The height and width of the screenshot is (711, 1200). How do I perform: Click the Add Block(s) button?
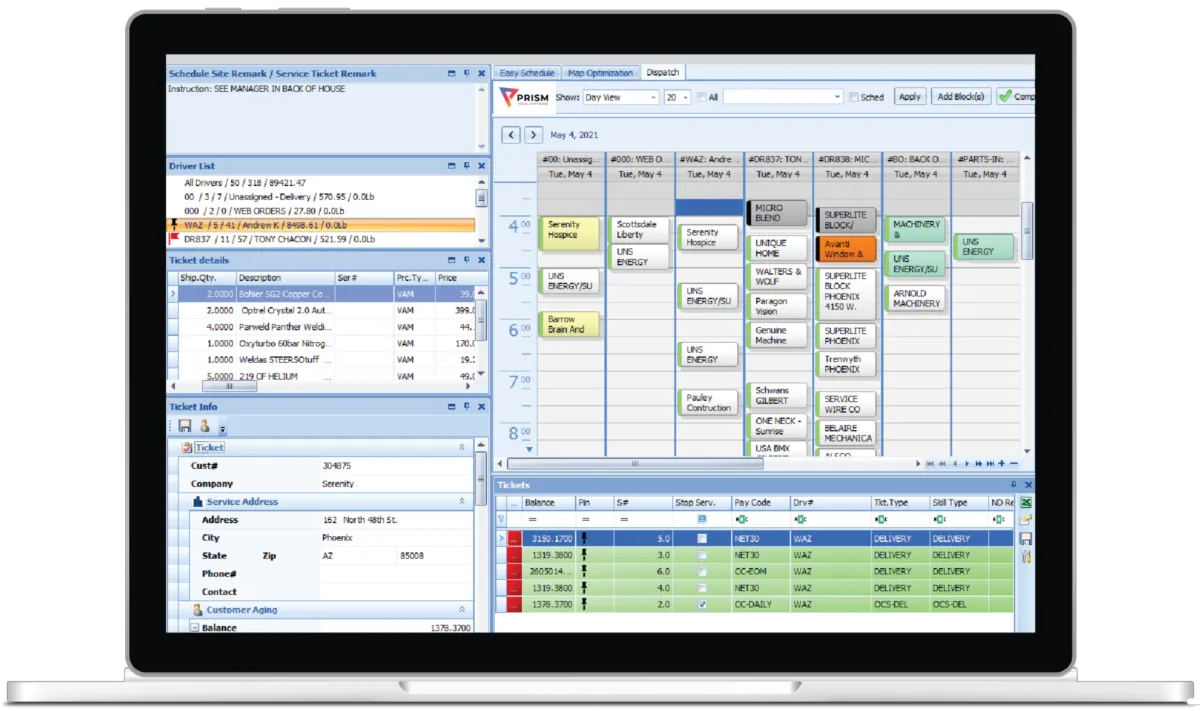(x=960, y=97)
